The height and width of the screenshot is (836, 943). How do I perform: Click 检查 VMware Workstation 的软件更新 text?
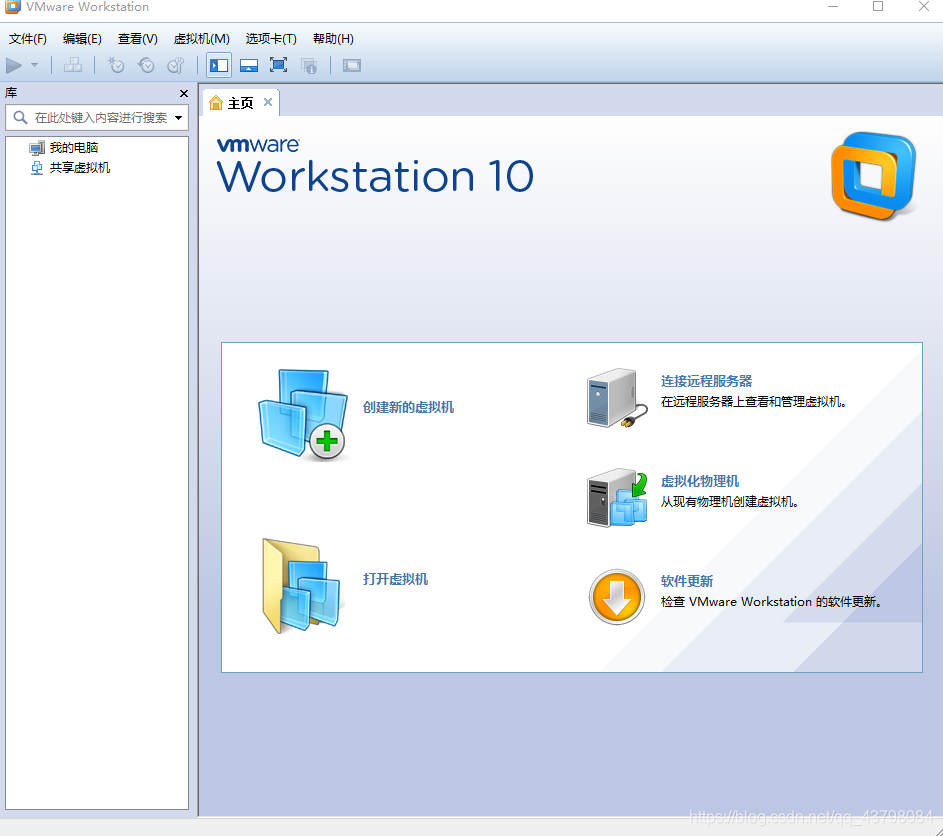tap(771, 601)
